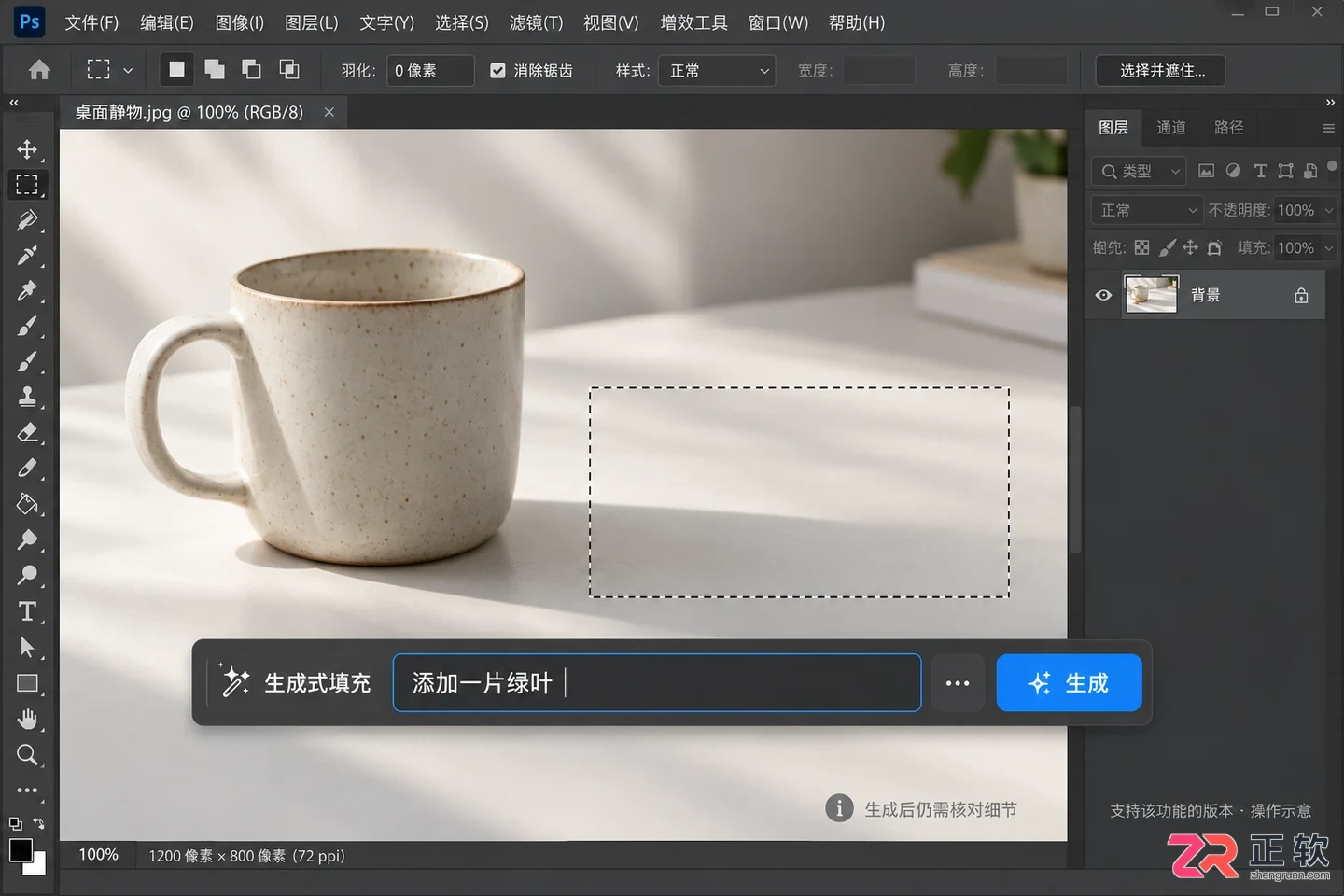Collapse the right panels double-arrow
The image size is (1344, 896).
click(x=1330, y=102)
